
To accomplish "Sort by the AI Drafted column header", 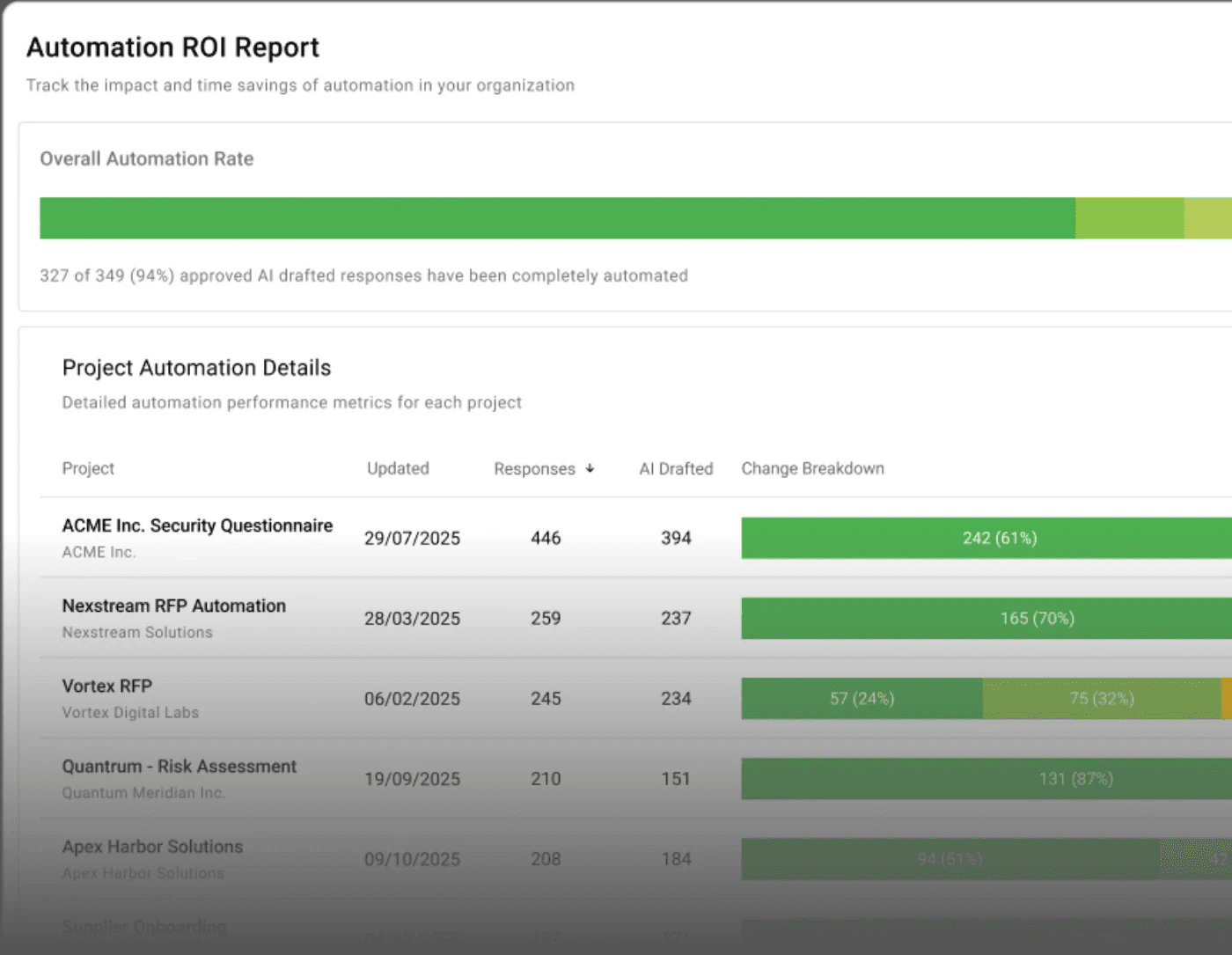I will [x=676, y=468].
